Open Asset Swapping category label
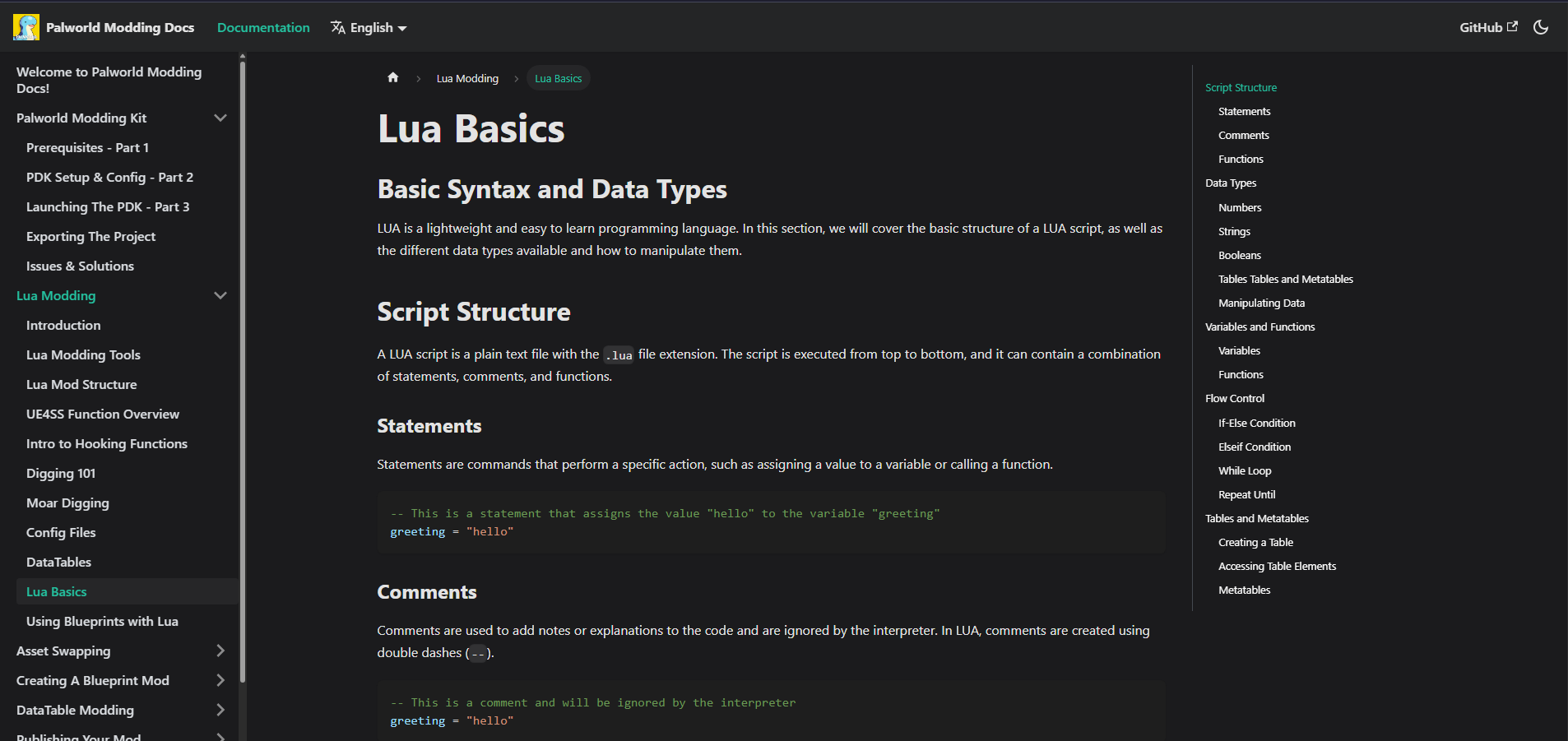This screenshot has height=741, width=1568. pos(63,651)
